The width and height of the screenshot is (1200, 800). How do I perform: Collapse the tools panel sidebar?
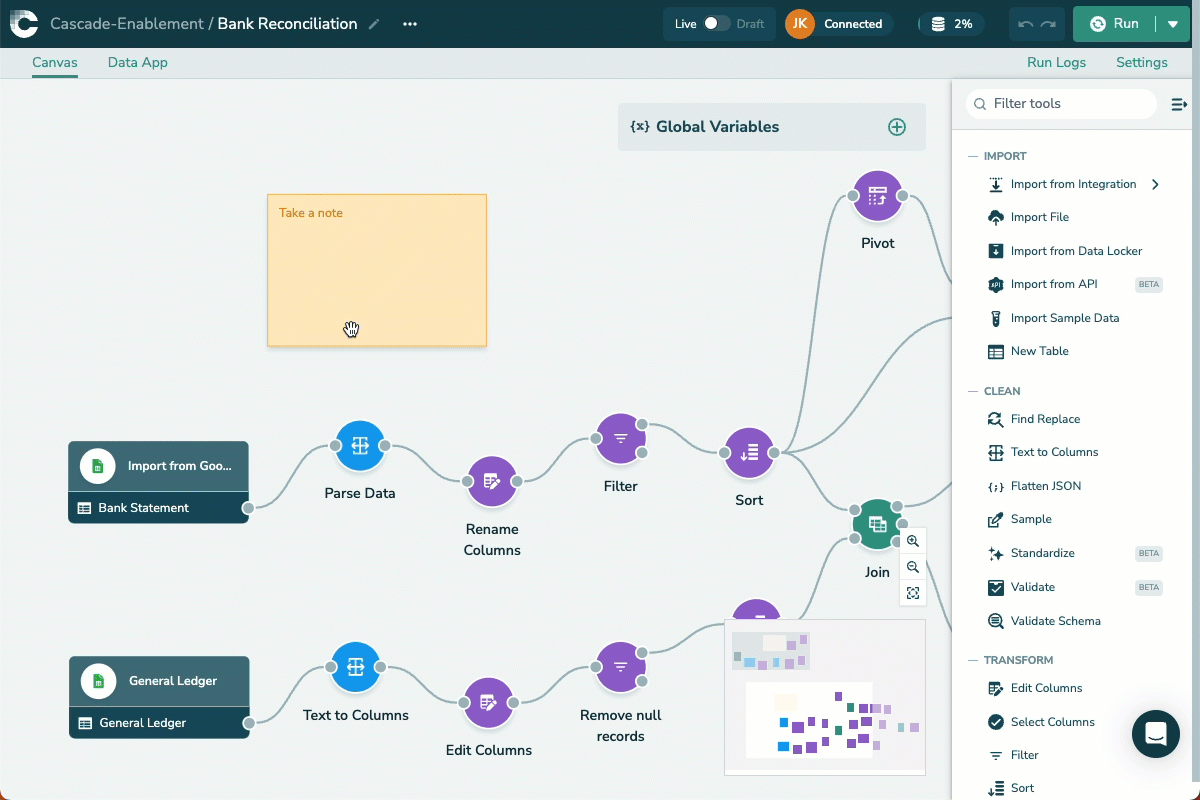pyautogui.click(x=1178, y=104)
